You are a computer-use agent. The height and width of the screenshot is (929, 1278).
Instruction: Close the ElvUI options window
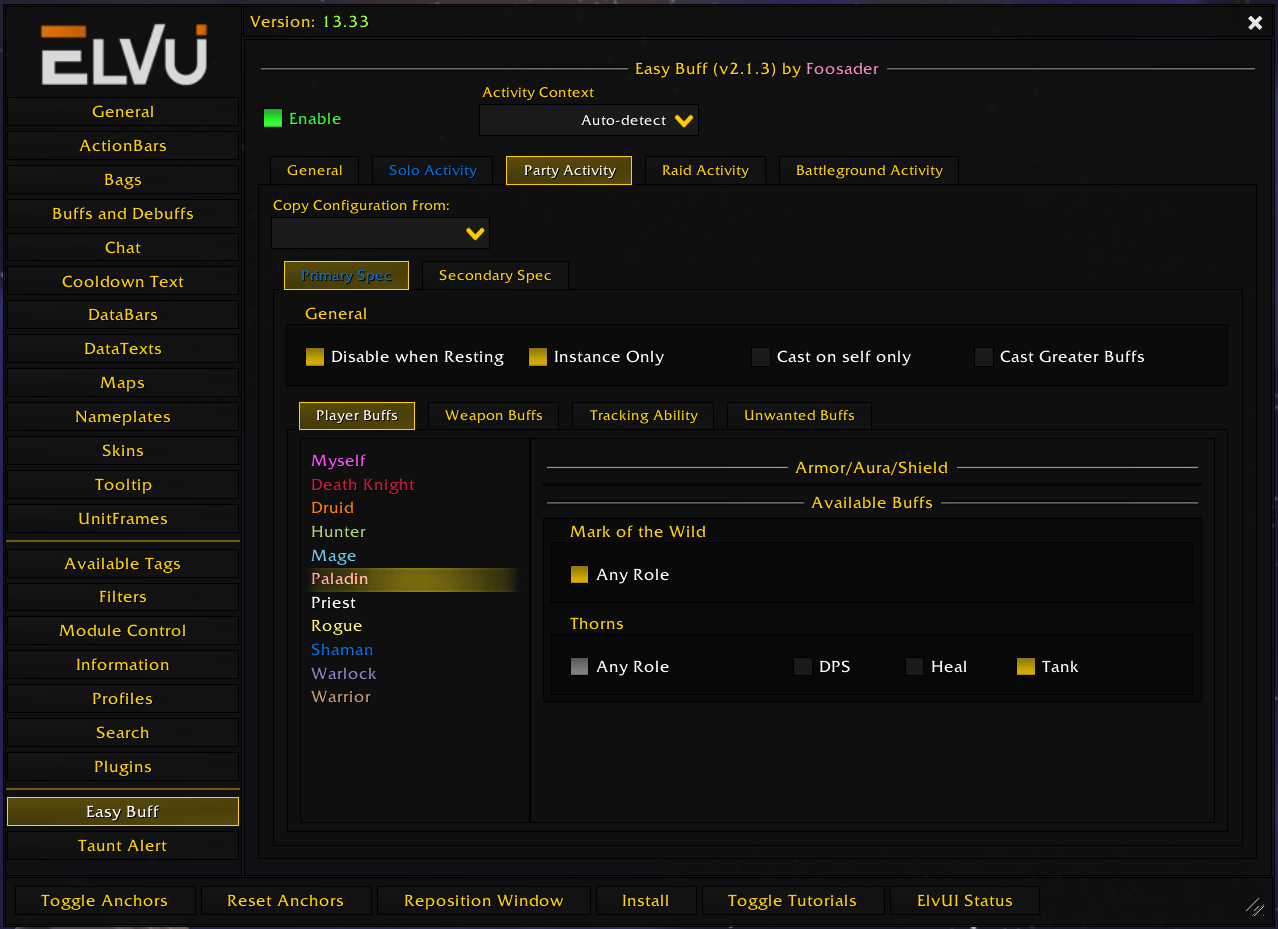tap(1255, 23)
